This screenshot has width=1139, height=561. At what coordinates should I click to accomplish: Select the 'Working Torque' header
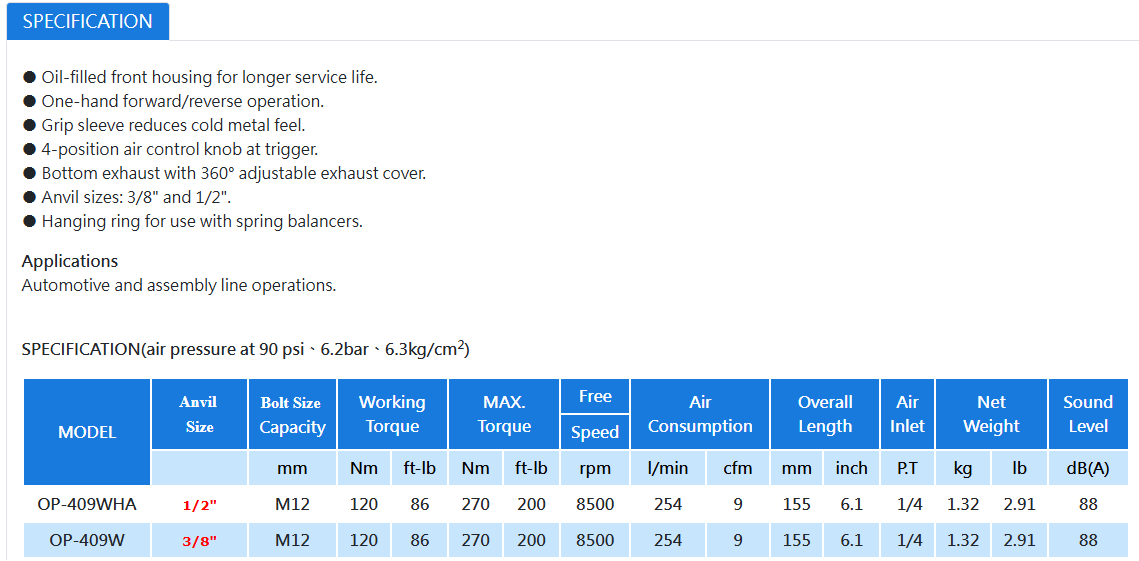pos(392,414)
